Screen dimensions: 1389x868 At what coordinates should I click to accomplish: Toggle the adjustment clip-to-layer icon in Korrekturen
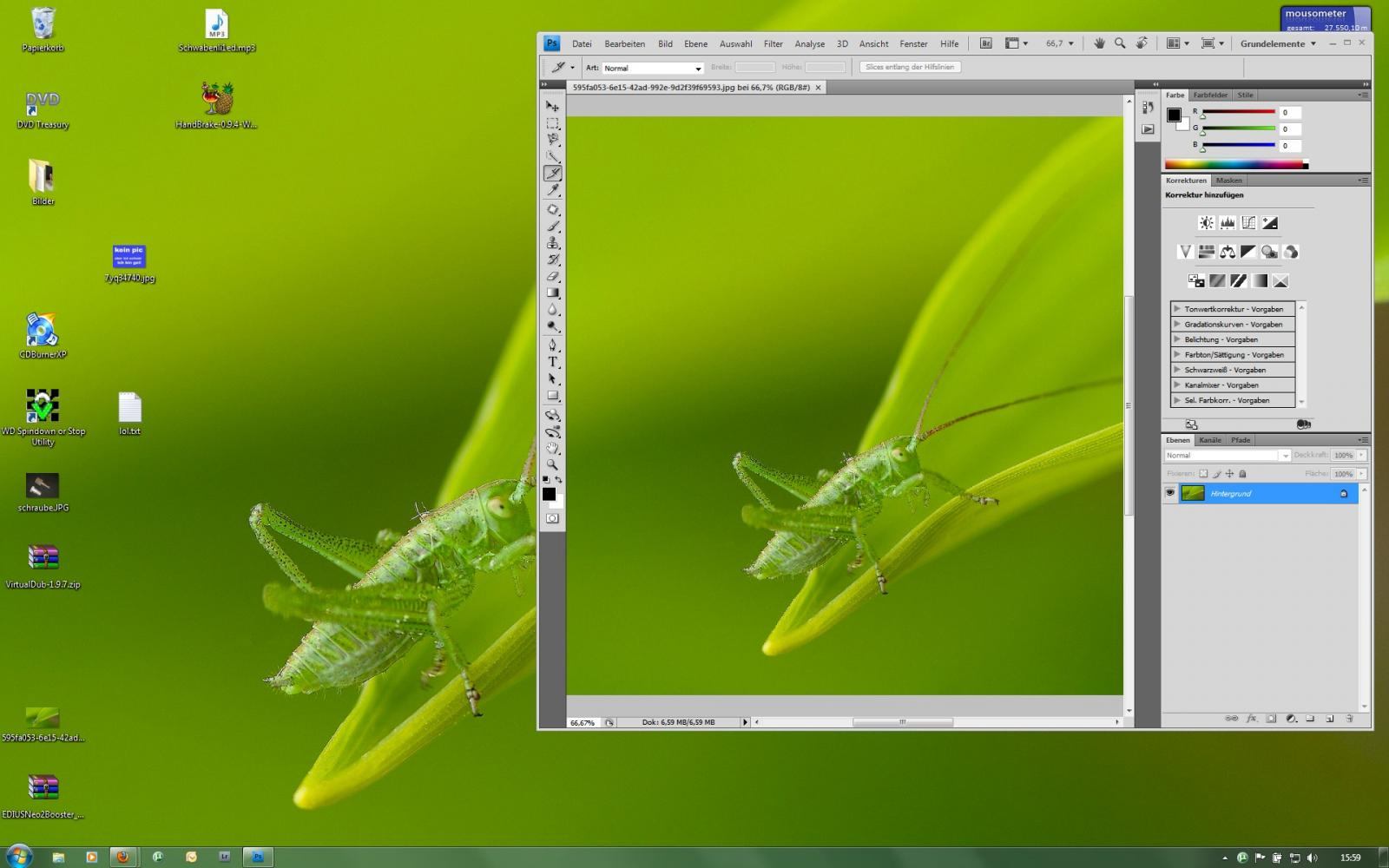(1303, 424)
